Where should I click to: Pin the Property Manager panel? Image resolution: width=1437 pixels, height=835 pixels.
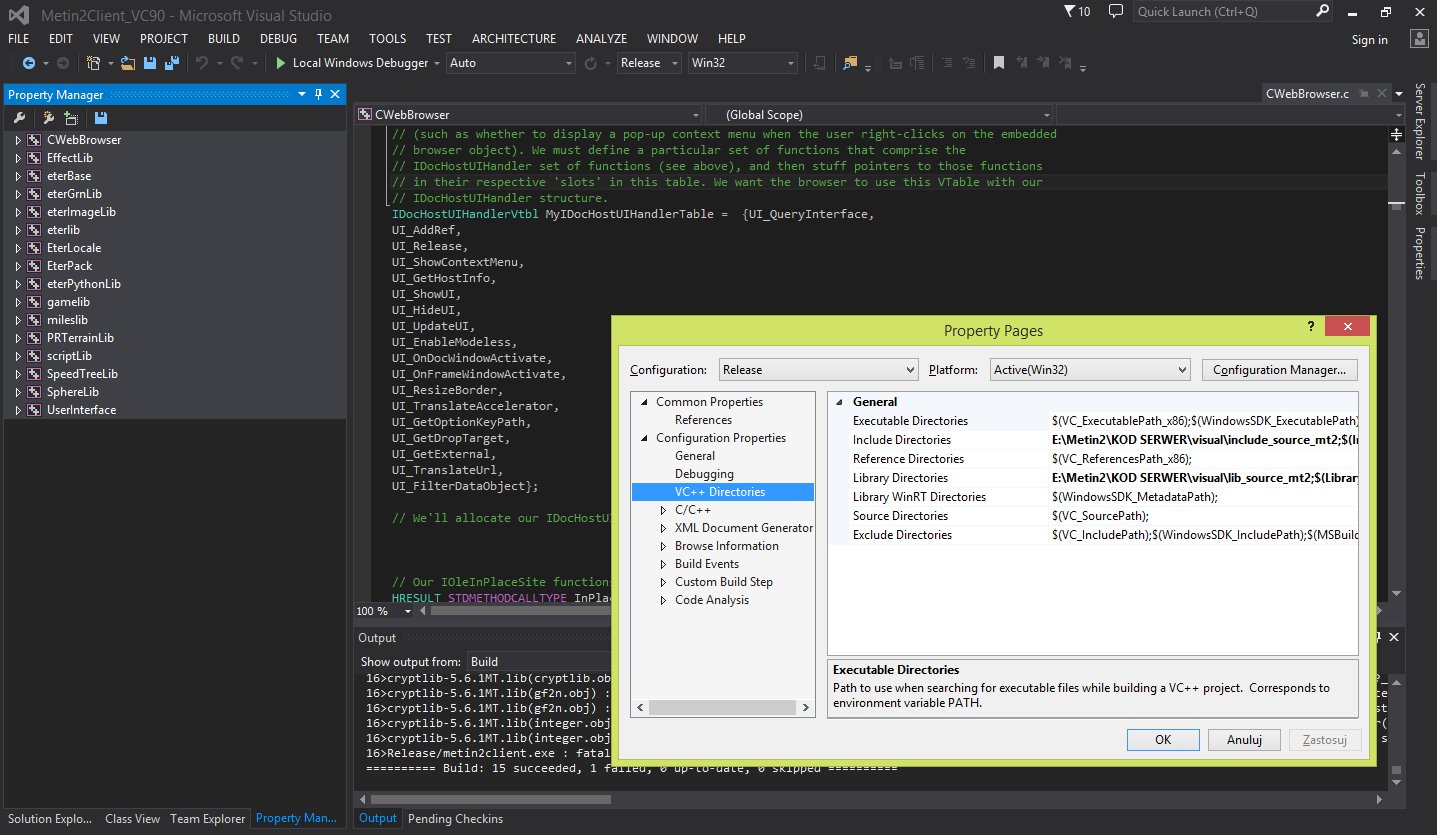pos(319,94)
